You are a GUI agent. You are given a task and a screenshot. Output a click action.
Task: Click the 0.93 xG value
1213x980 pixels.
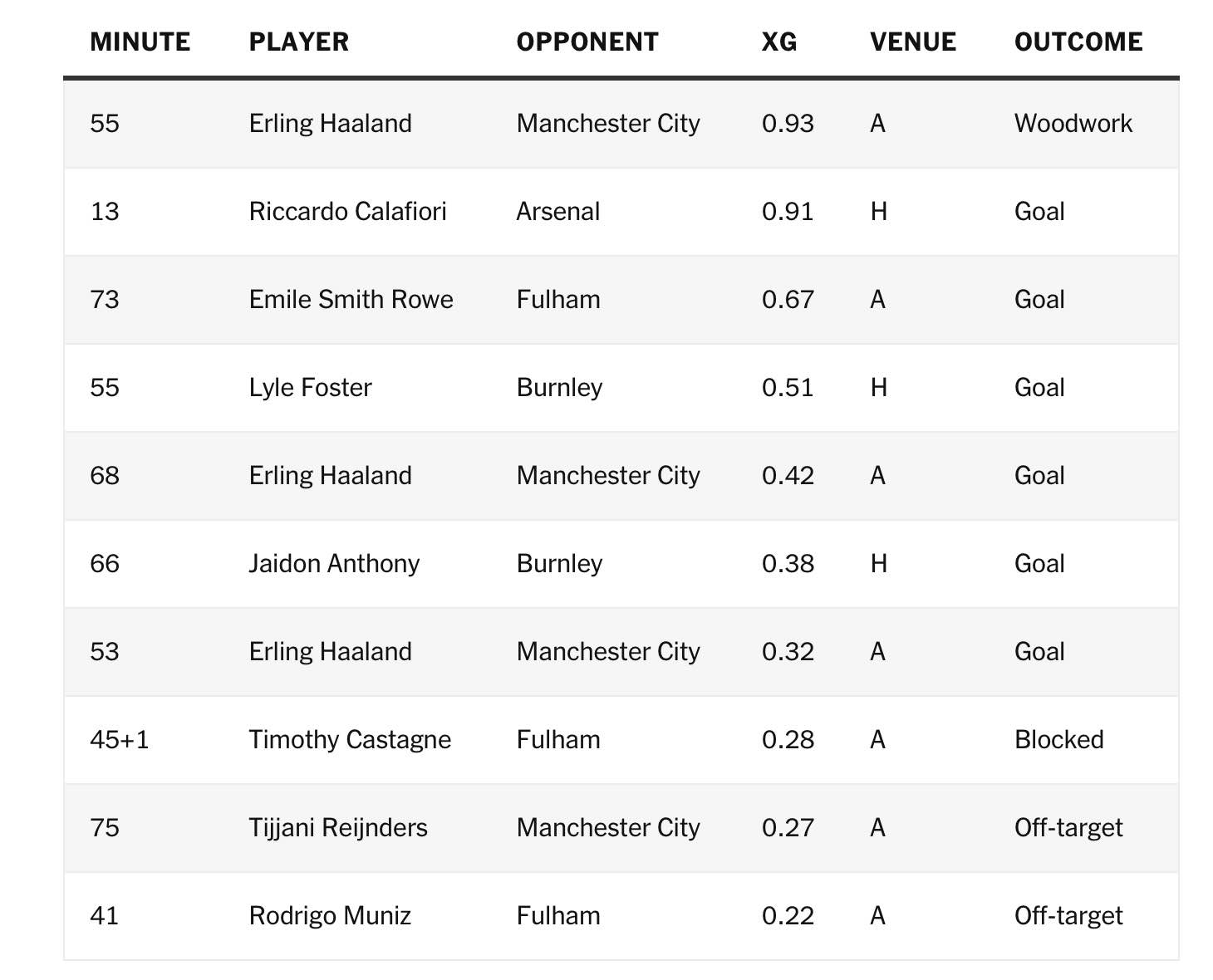(788, 124)
